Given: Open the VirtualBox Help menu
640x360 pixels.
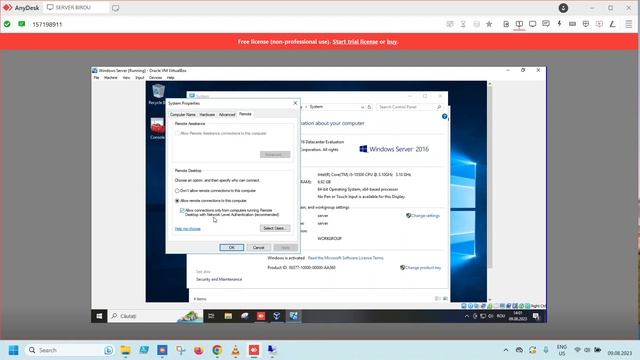Looking at the screenshot, I should (x=171, y=78).
